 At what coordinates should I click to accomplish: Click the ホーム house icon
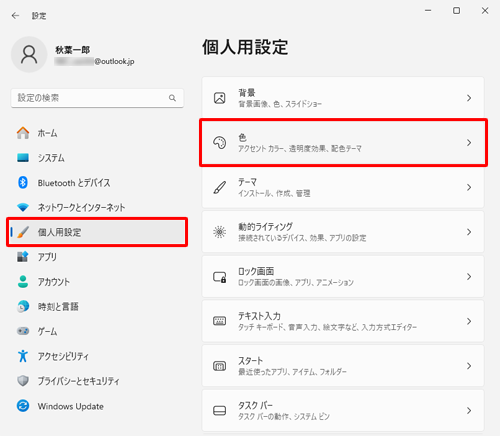pos(23,133)
